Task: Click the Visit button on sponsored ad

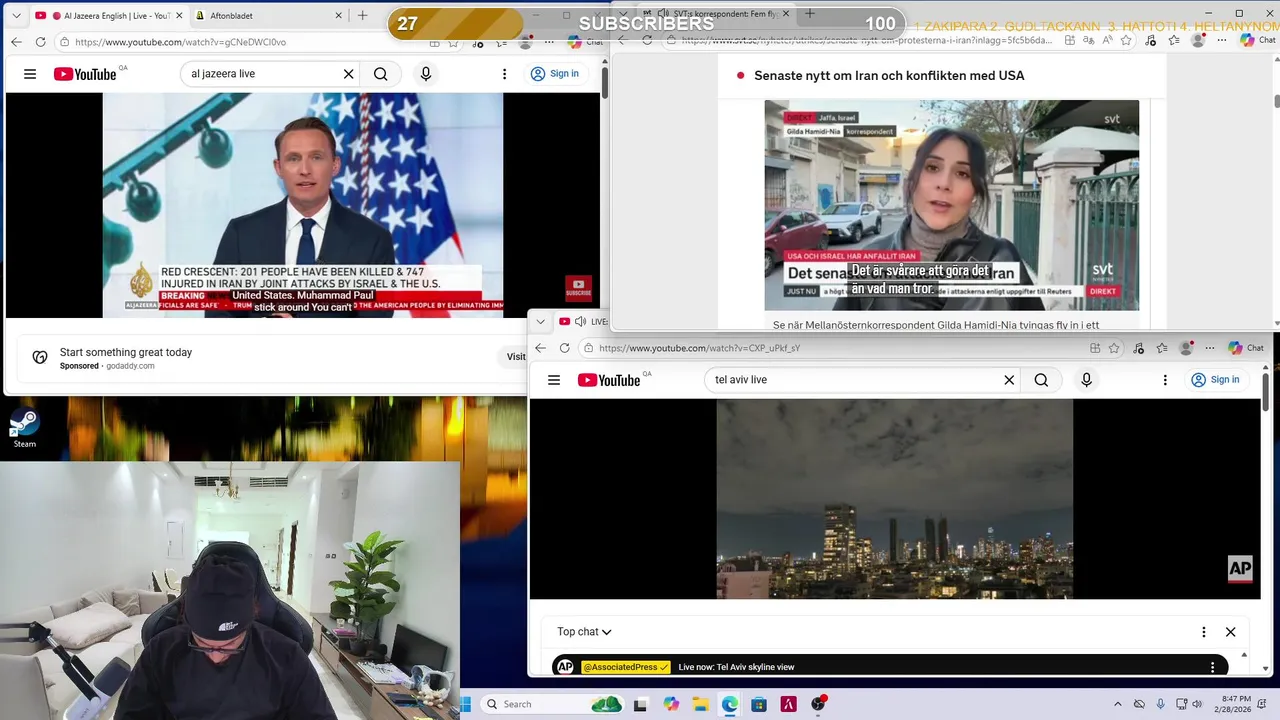Action: point(516,357)
